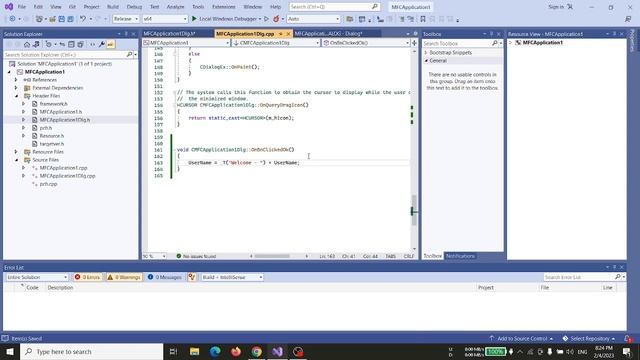Viewport: 640px width, 360px height.
Task: Open the Build + IntelliSense dropdown
Action: (232, 277)
